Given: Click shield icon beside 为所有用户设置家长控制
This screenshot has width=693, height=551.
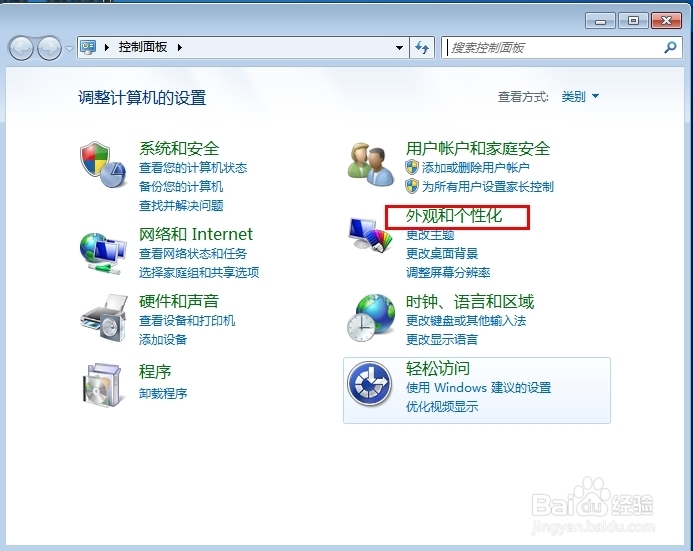Looking at the screenshot, I should tap(411, 186).
